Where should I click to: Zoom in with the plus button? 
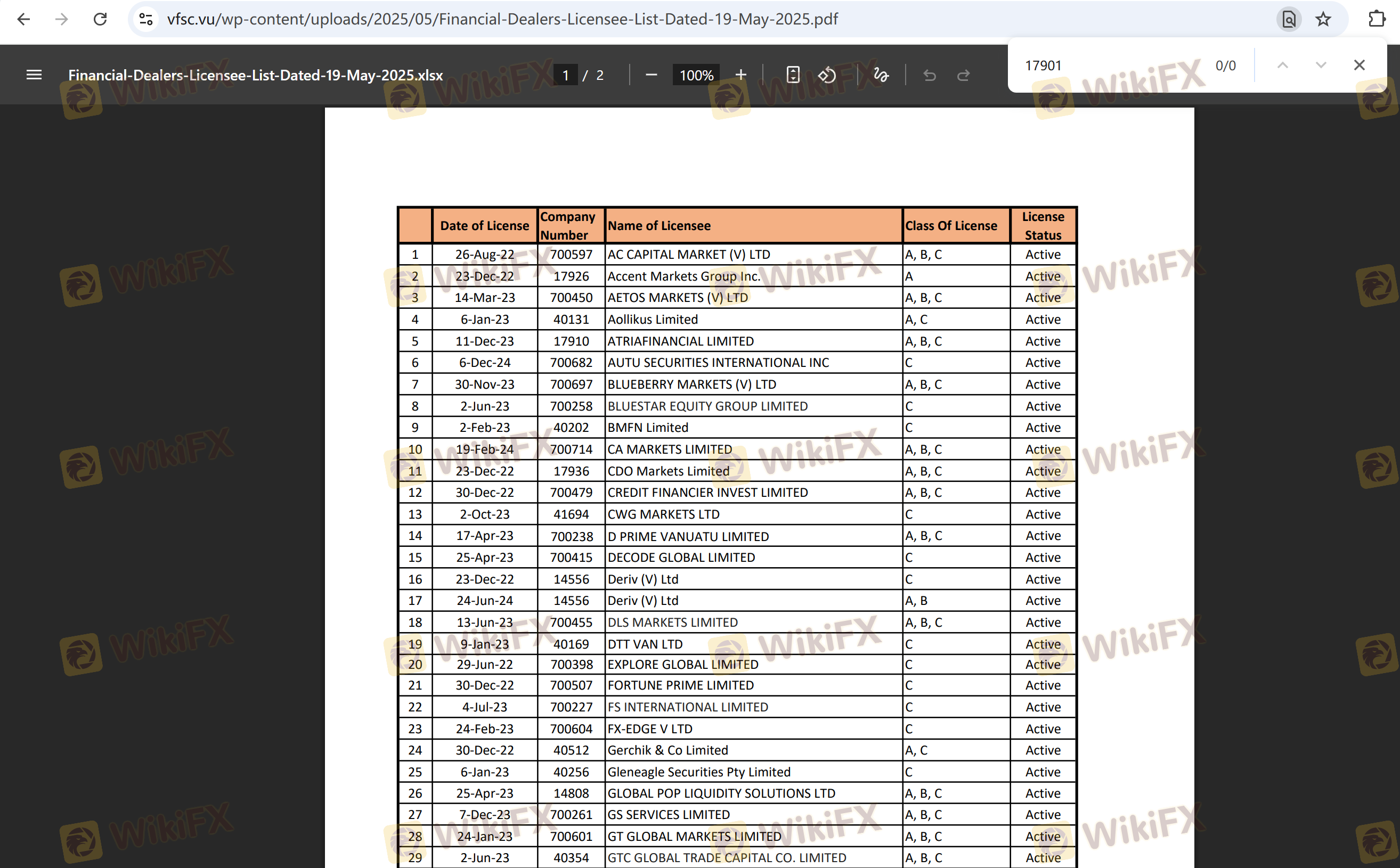[741, 75]
